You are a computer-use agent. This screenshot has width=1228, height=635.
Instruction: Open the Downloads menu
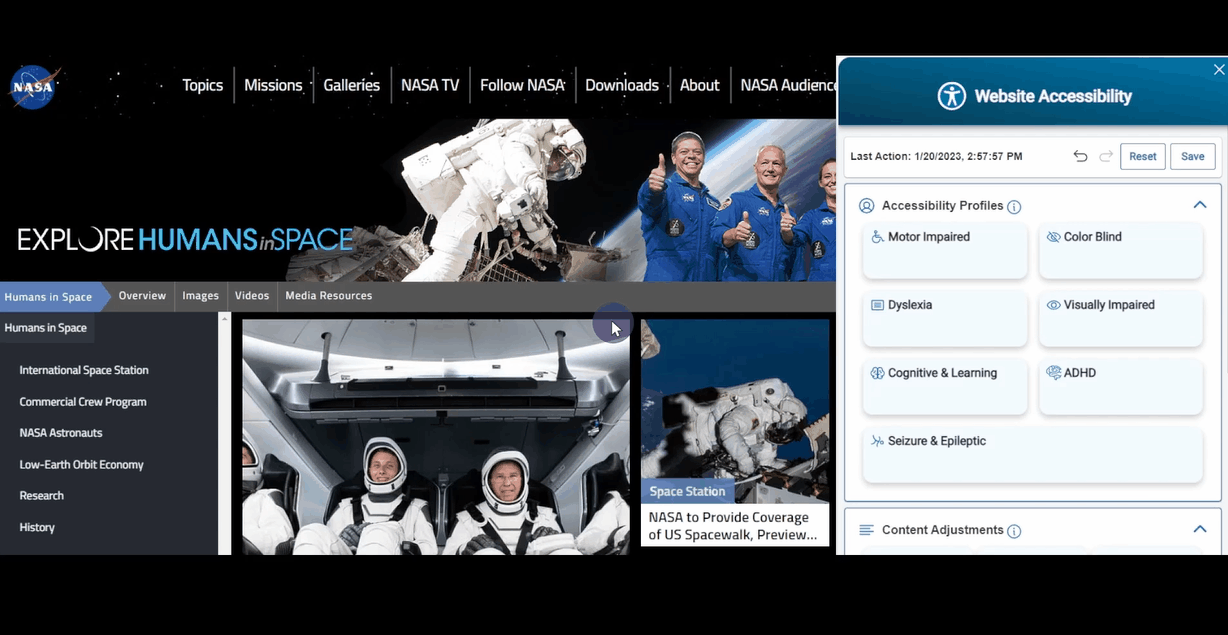(622, 85)
